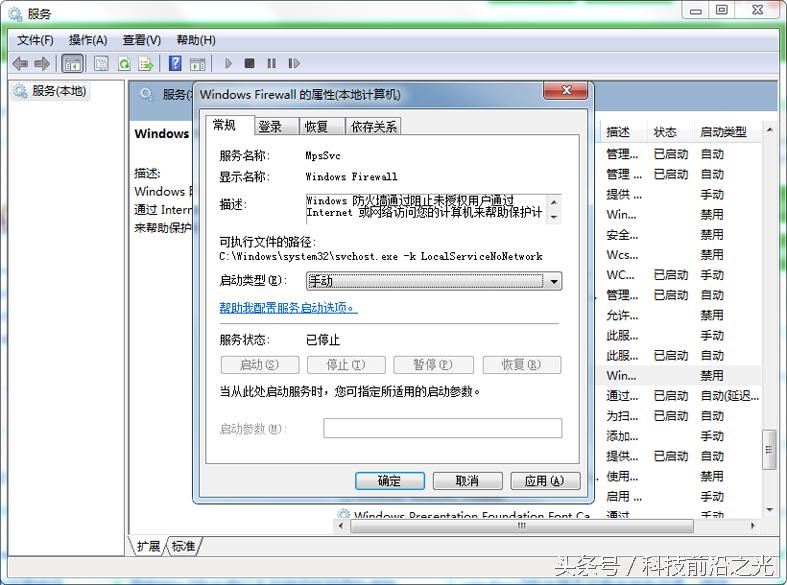This screenshot has height=585, width=787.
Task: Switch to the 依存关系 tab
Action: [373, 126]
